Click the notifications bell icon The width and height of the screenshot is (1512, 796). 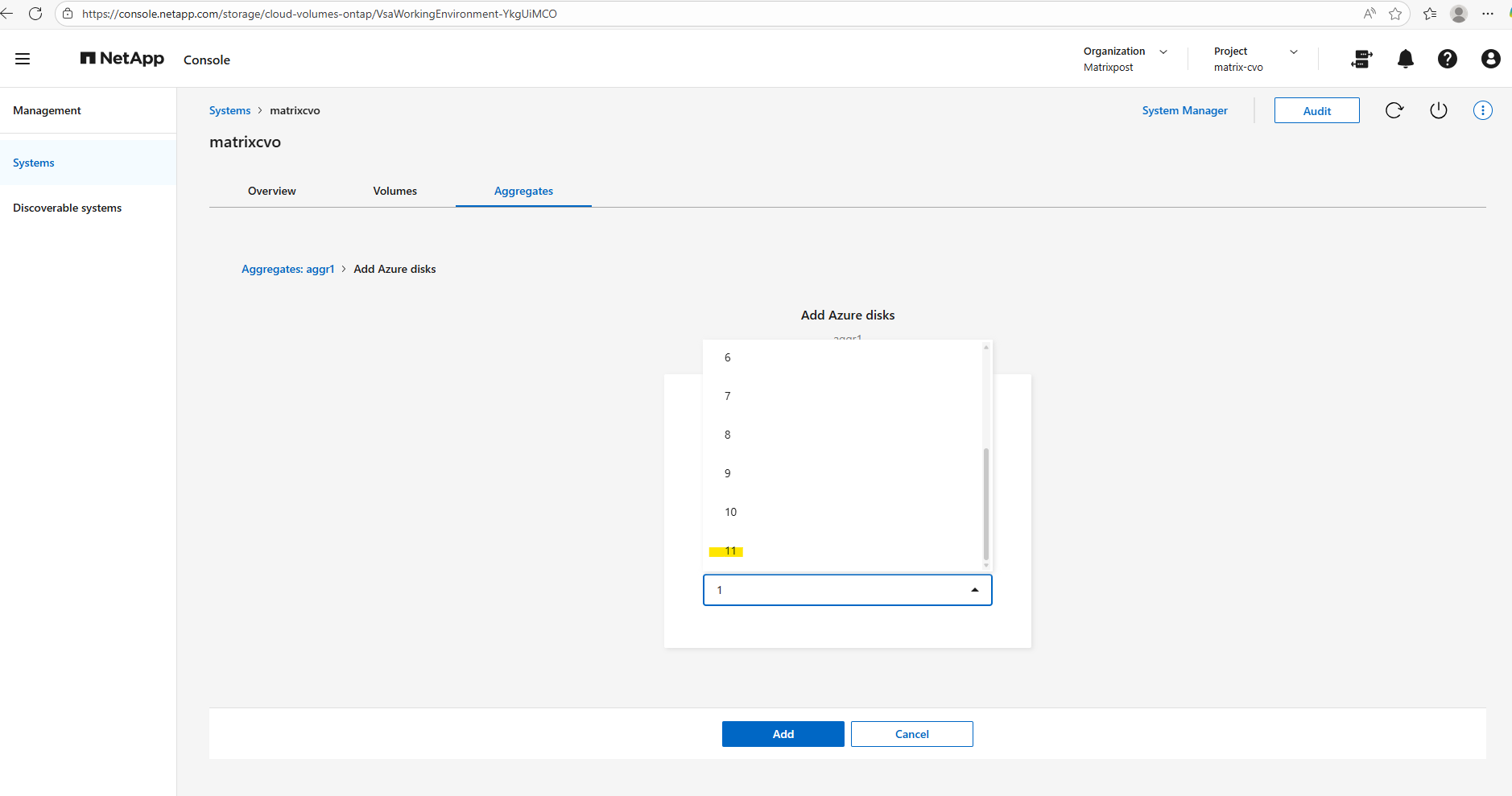1405,59
